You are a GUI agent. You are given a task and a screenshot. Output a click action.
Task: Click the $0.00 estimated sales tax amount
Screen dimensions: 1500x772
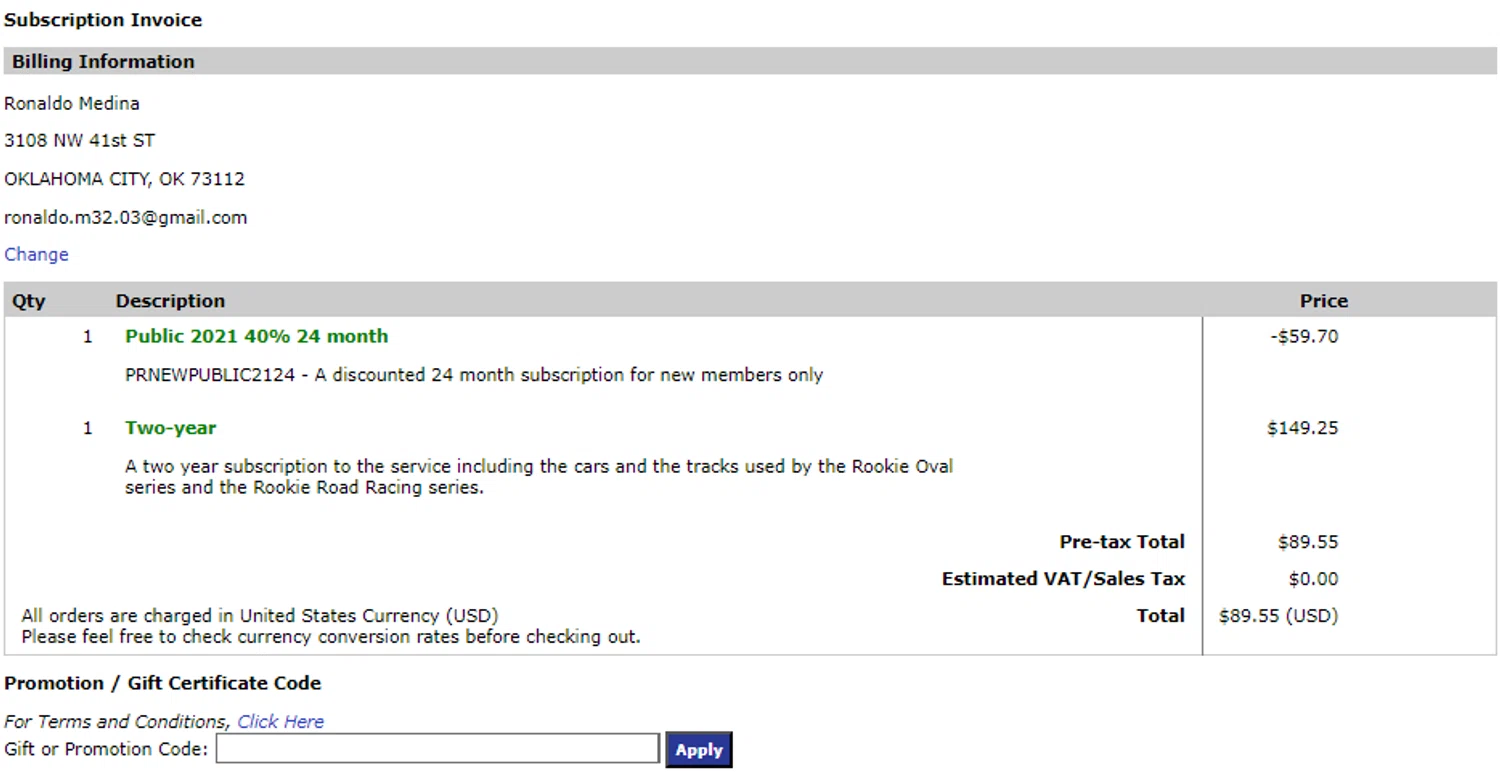coord(1313,578)
